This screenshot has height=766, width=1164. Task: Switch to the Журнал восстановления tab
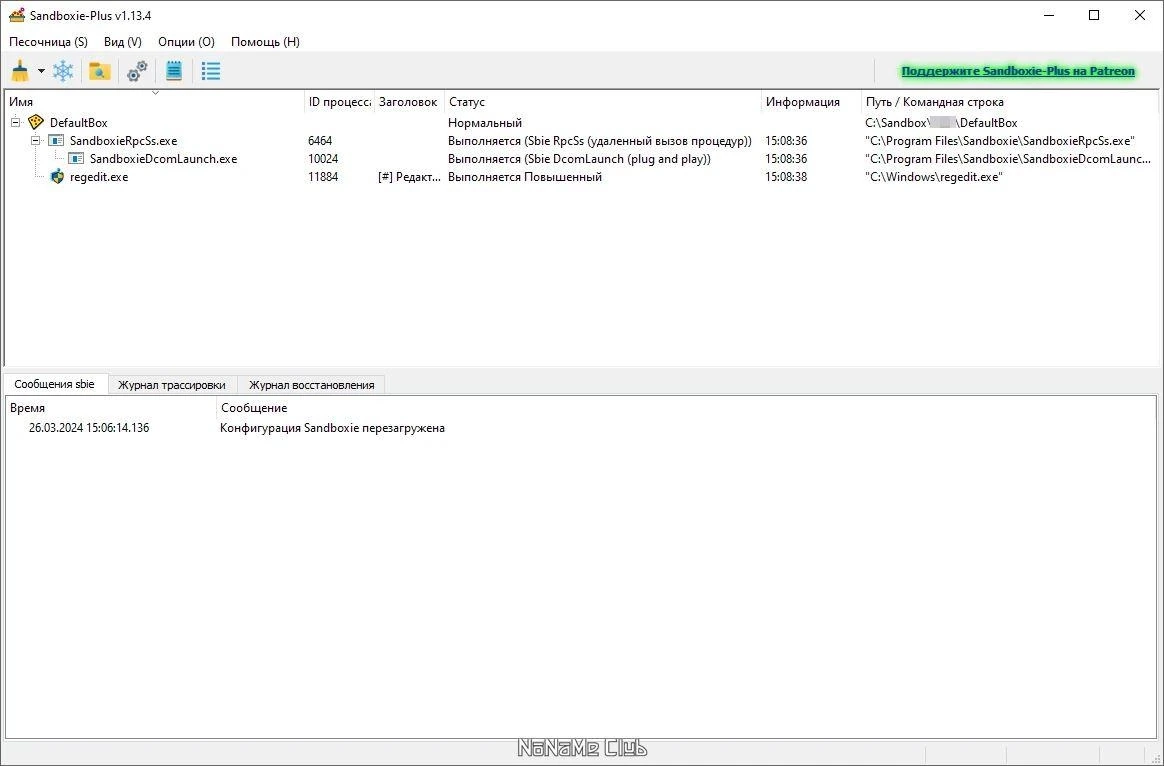(311, 384)
